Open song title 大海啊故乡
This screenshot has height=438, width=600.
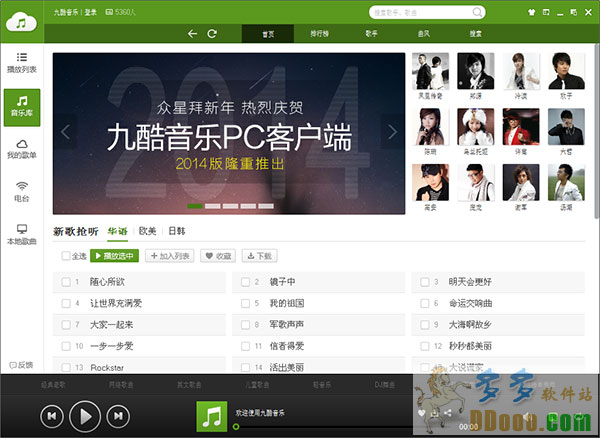coord(470,325)
